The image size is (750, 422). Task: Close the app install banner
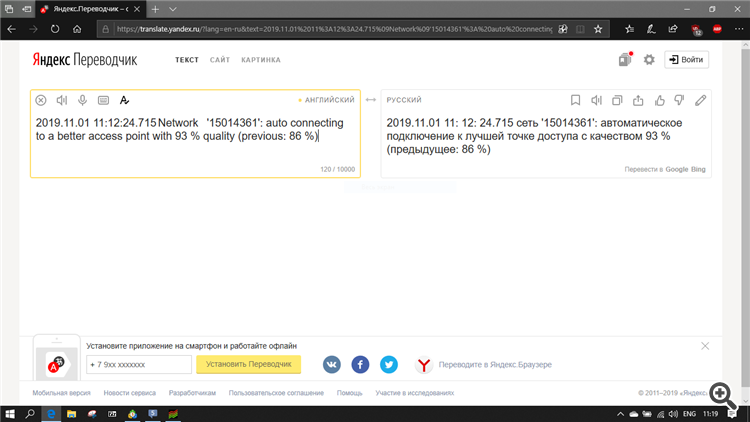[x=705, y=346]
